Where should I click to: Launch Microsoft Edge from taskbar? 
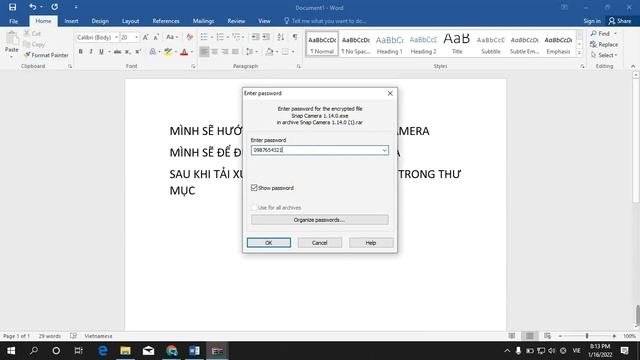(102, 351)
